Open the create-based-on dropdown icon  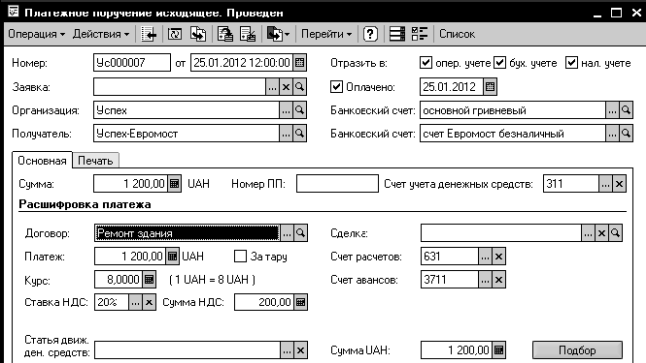pyautogui.click(x=278, y=34)
